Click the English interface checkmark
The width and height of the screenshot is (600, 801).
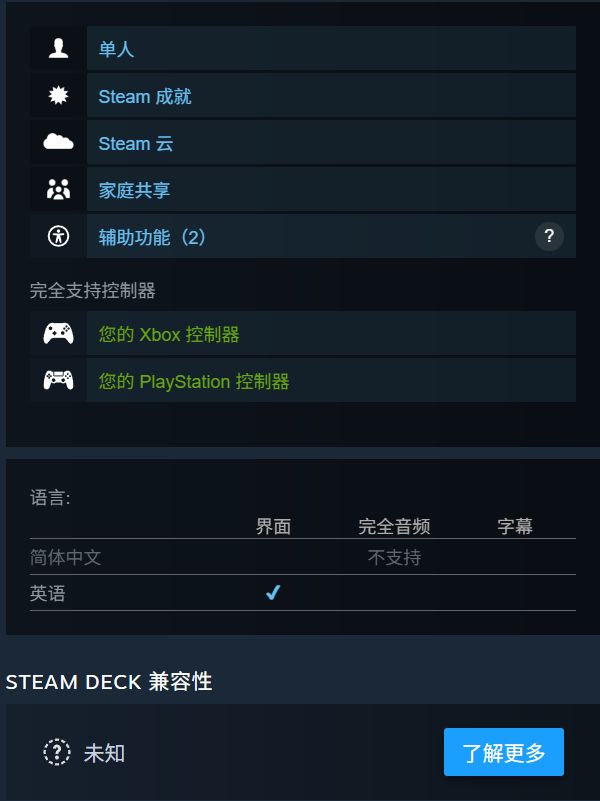pyautogui.click(x=273, y=593)
